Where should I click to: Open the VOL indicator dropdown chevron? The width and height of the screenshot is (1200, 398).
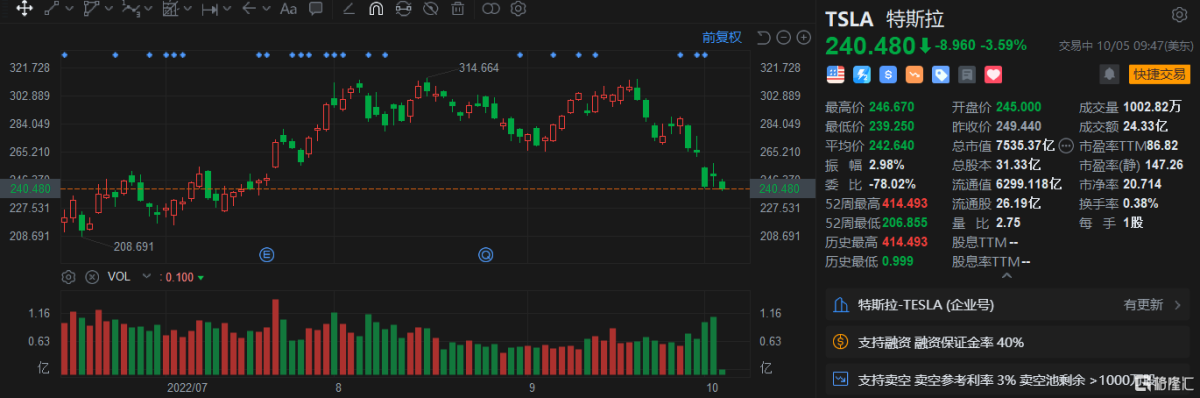(x=146, y=277)
